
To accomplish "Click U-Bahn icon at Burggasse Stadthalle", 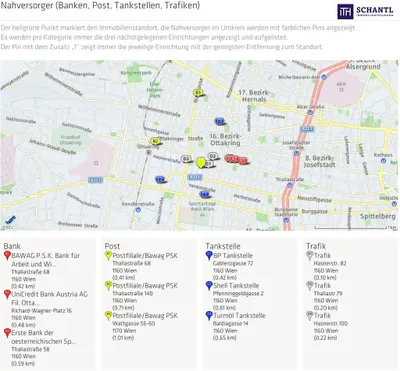I will (286, 220).
